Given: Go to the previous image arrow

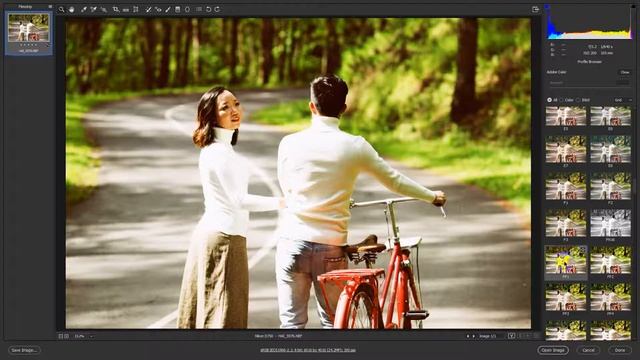Looking at the screenshot, I should (468, 336).
